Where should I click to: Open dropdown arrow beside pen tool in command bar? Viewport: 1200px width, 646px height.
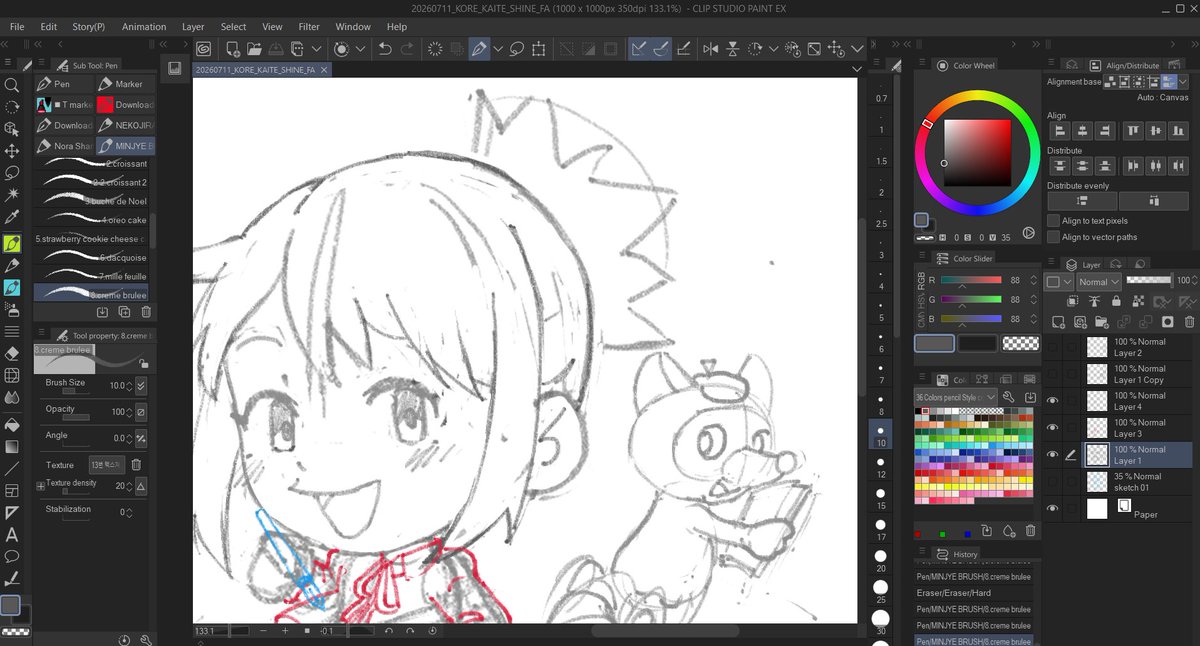pos(497,48)
